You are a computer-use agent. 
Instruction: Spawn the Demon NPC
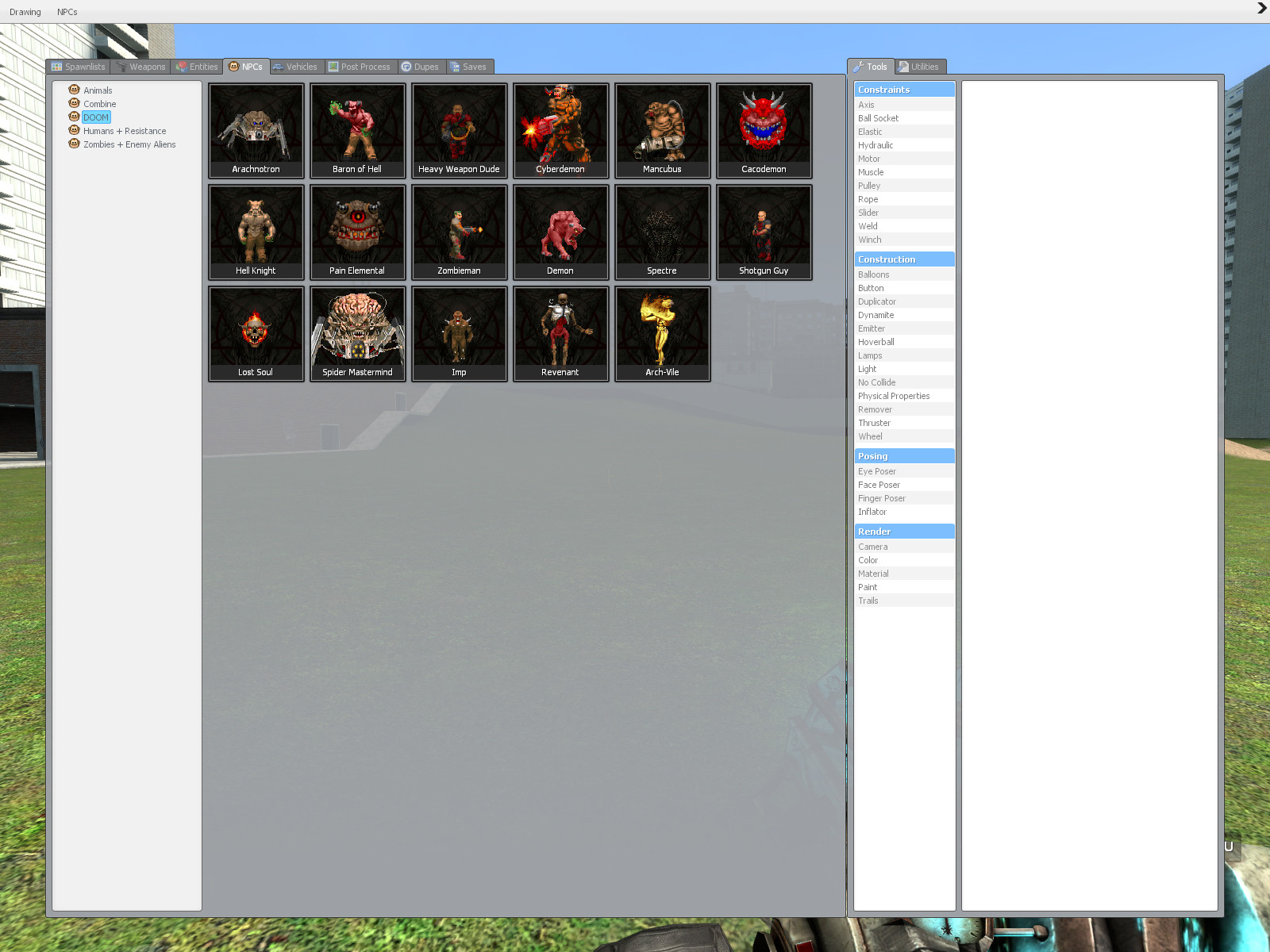(x=560, y=232)
